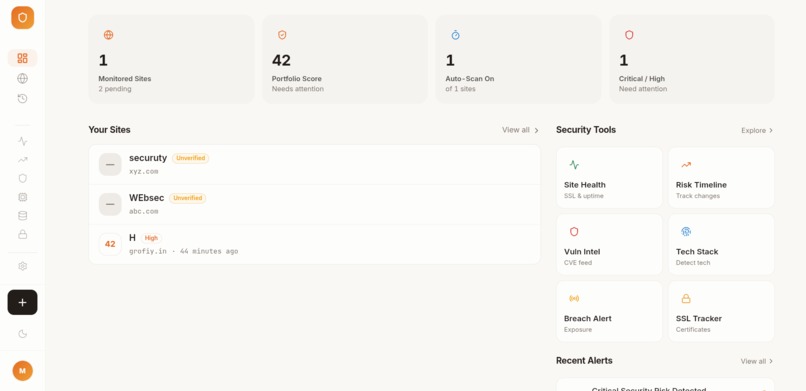Click the SSL Tracker lock icon
The height and width of the screenshot is (391, 806).
point(686,299)
